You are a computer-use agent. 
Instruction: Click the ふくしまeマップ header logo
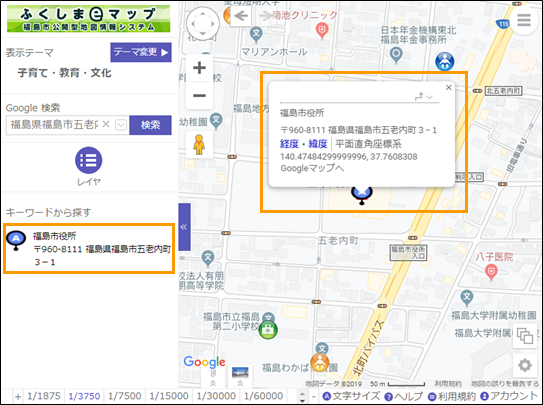point(89,19)
